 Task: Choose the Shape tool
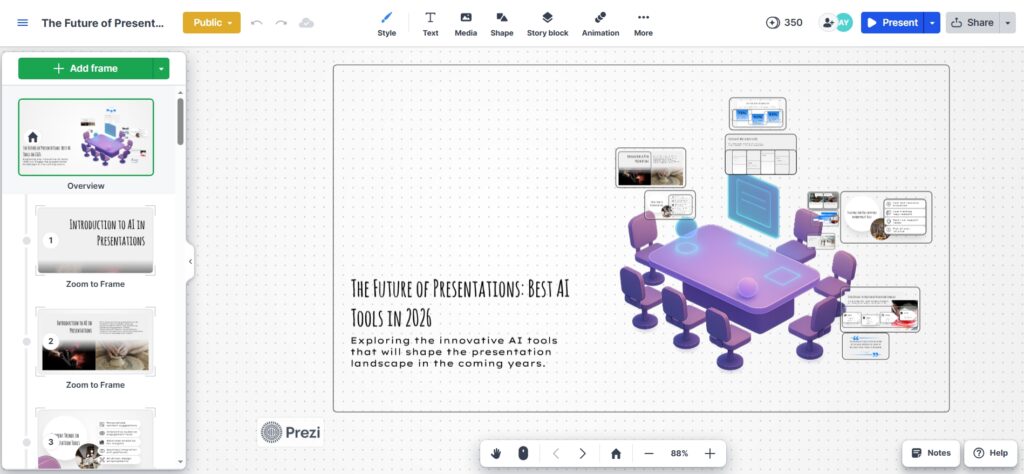click(x=502, y=24)
